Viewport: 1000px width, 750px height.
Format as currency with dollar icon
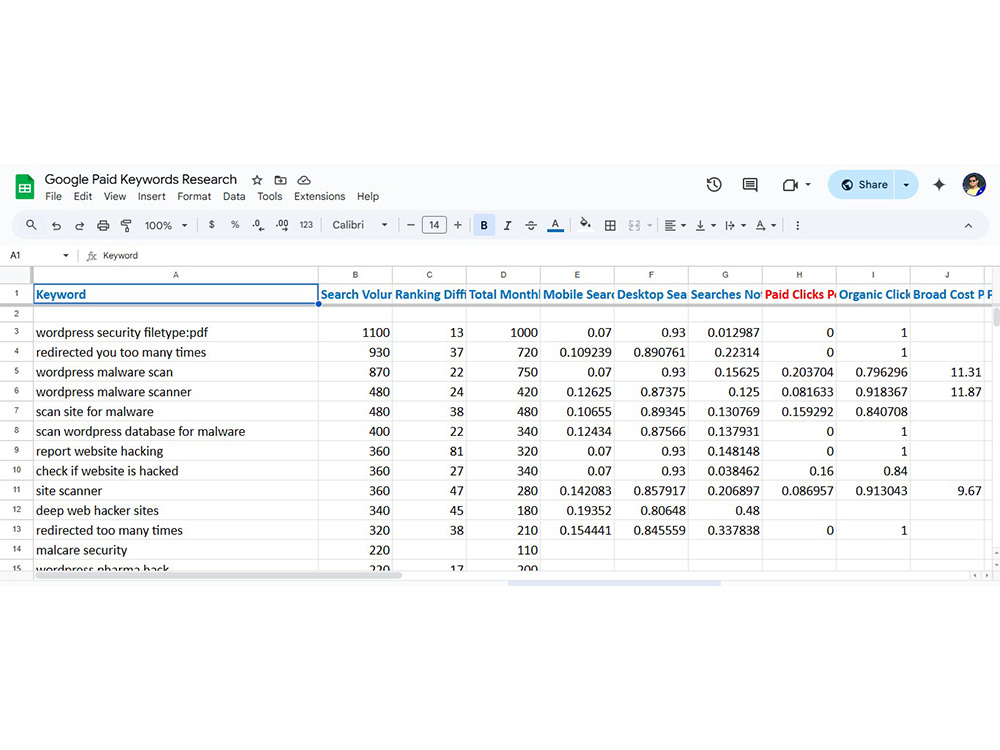(x=212, y=225)
